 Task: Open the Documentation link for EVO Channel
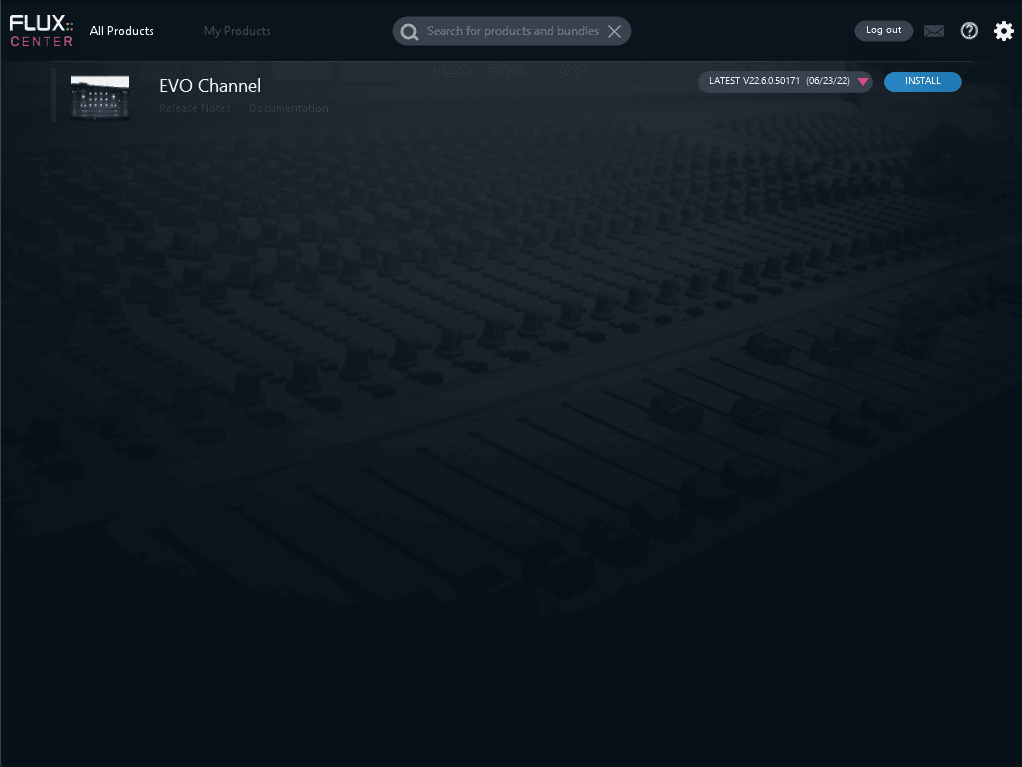pyautogui.click(x=288, y=108)
